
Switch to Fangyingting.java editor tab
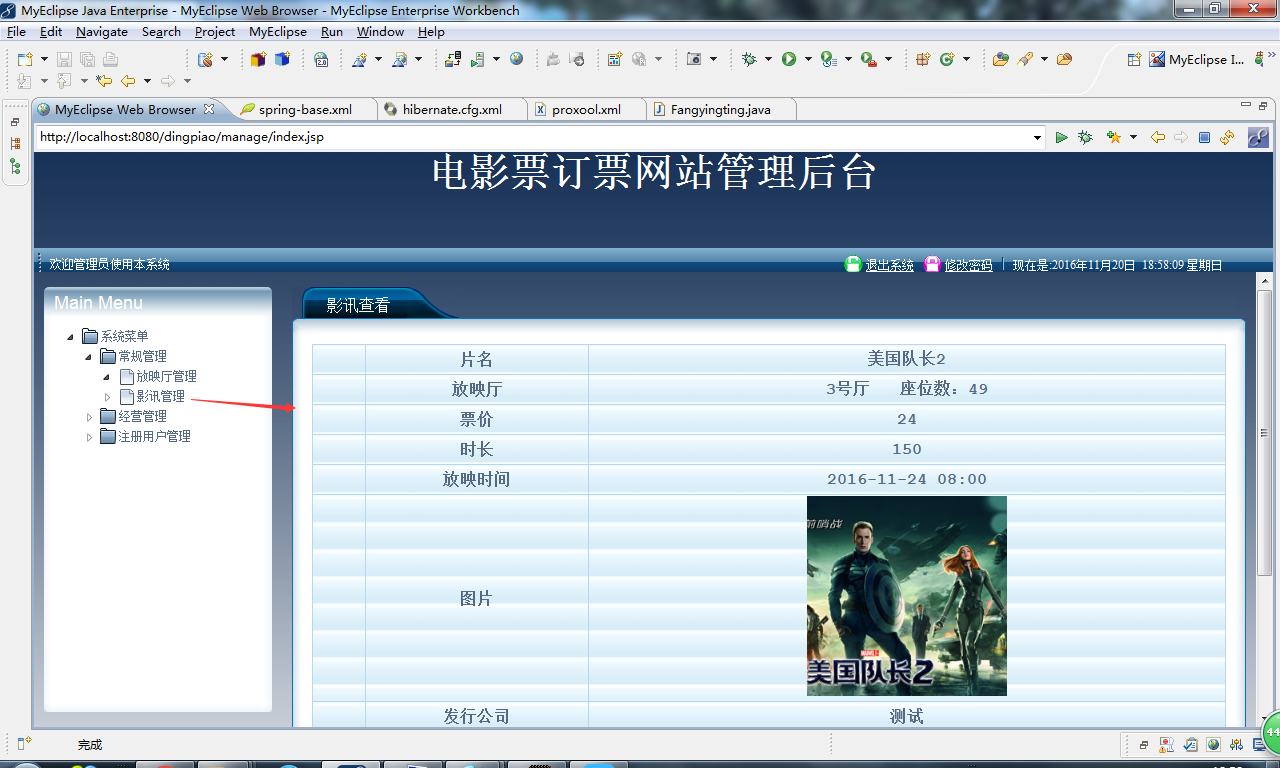(x=720, y=109)
